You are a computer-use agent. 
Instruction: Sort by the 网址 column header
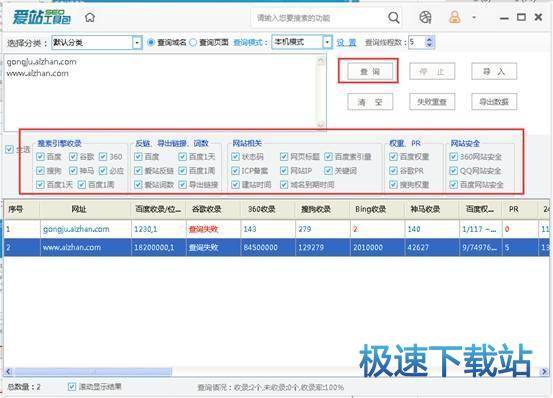coord(85,209)
